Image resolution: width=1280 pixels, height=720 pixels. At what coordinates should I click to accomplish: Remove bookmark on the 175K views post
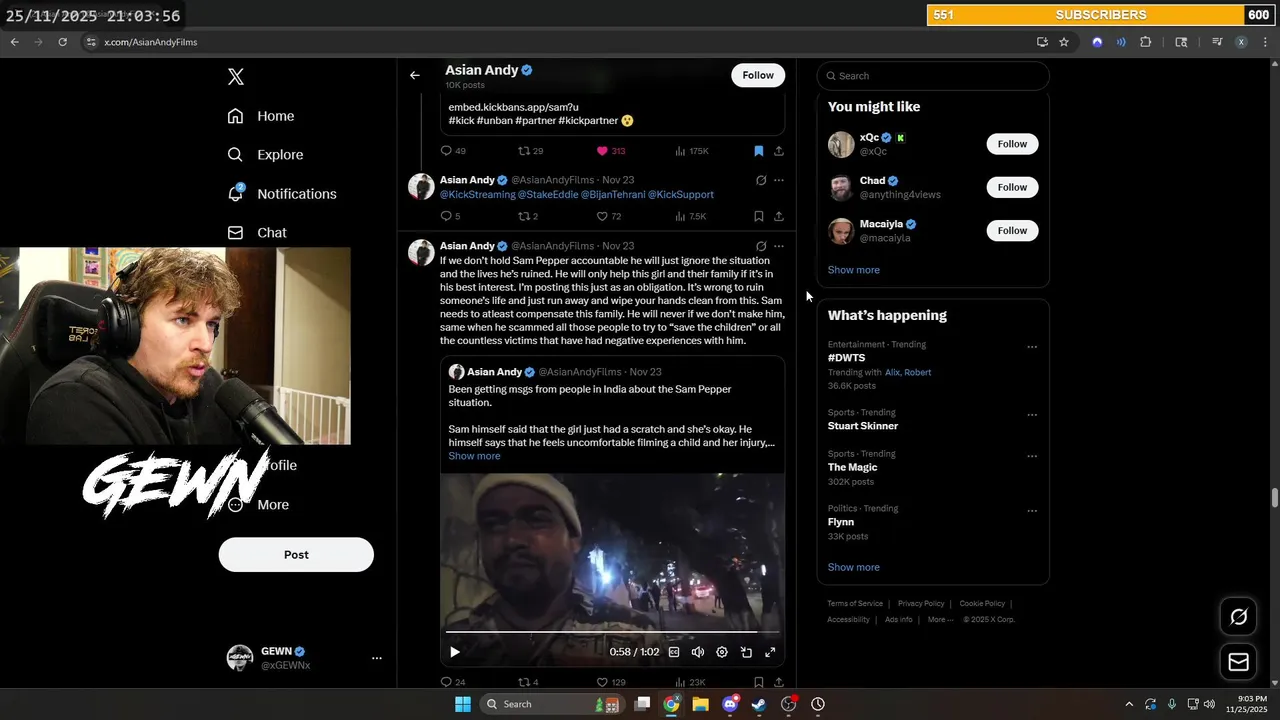pos(758,151)
